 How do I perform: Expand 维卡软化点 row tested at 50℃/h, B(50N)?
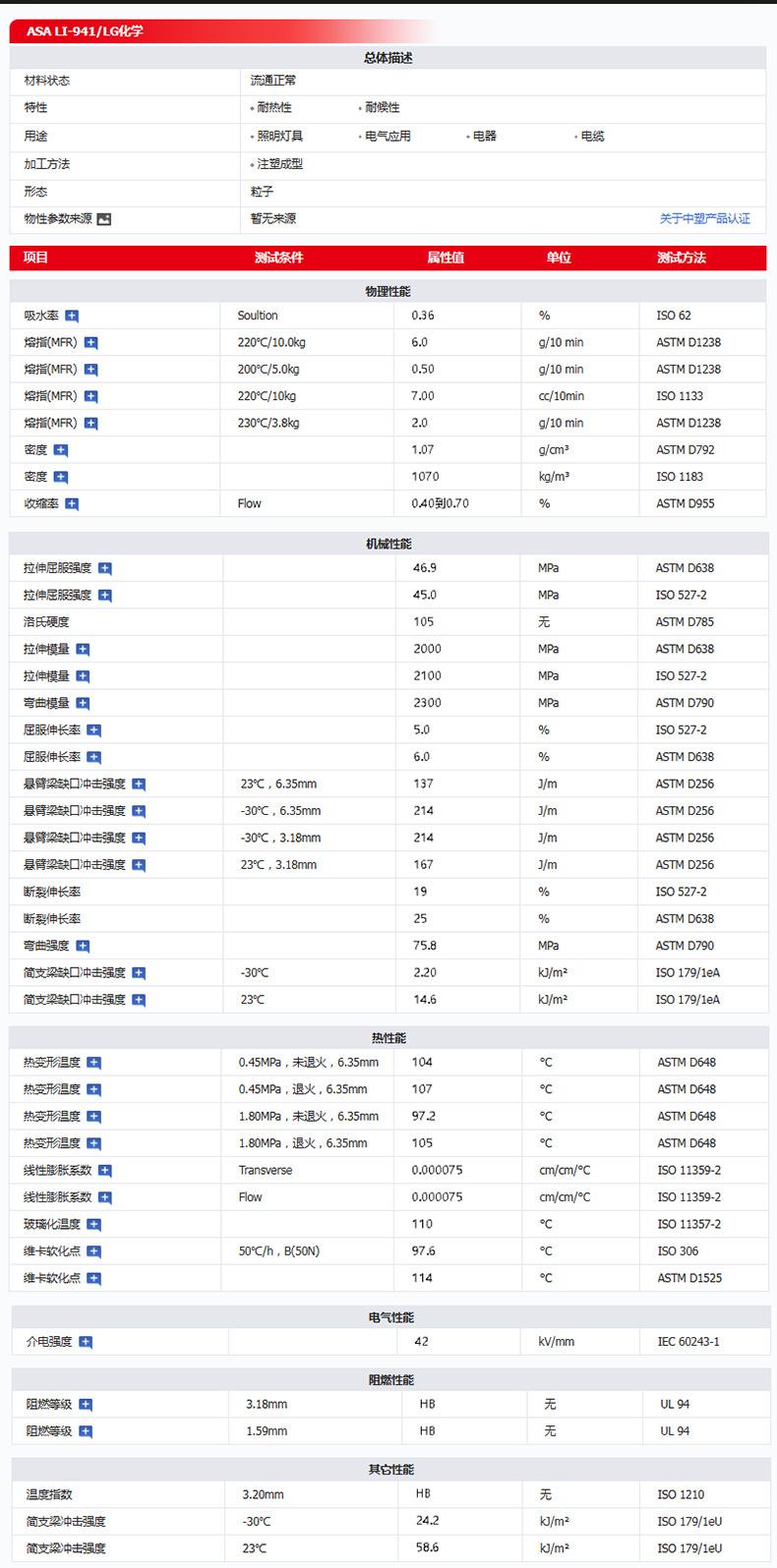tap(93, 1251)
